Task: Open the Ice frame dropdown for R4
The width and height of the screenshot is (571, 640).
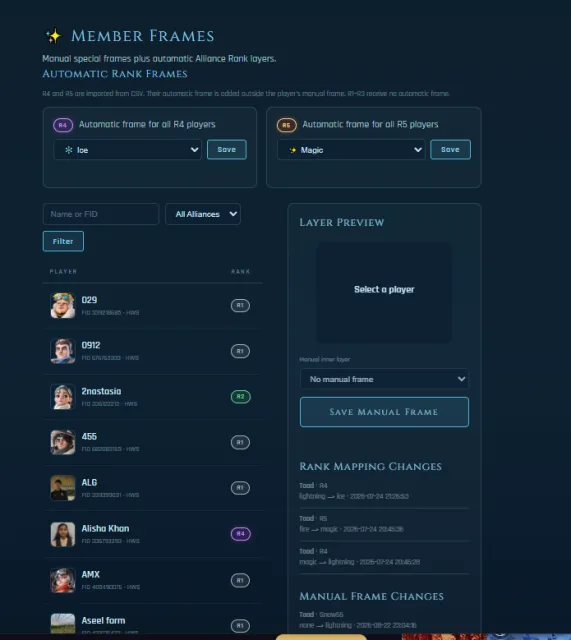Action: tap(127, 150)
